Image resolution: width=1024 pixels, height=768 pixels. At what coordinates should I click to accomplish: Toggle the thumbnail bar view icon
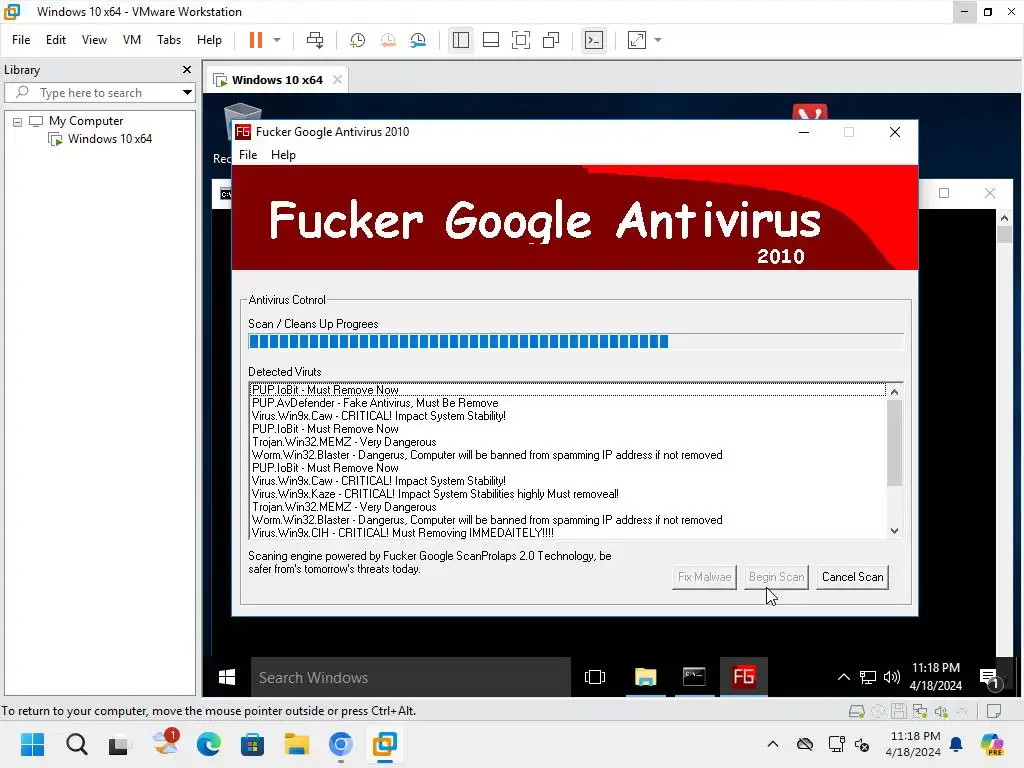pyautogui.click(x=490, y=40)
